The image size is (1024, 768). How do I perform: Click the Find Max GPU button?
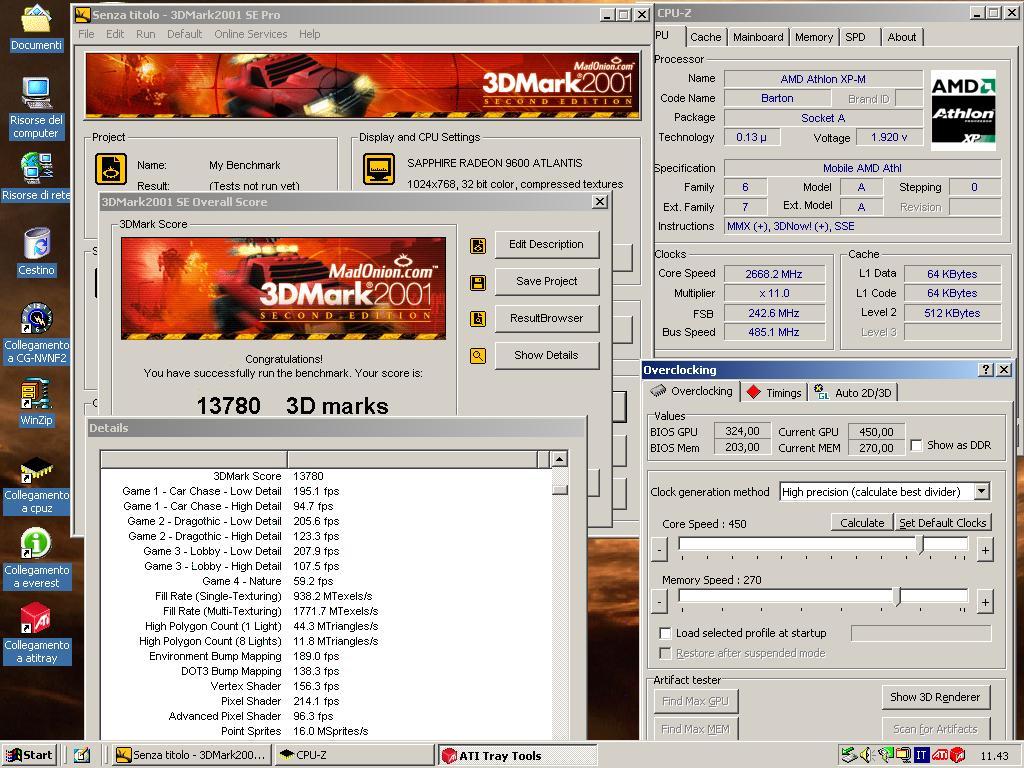point(695,701)
